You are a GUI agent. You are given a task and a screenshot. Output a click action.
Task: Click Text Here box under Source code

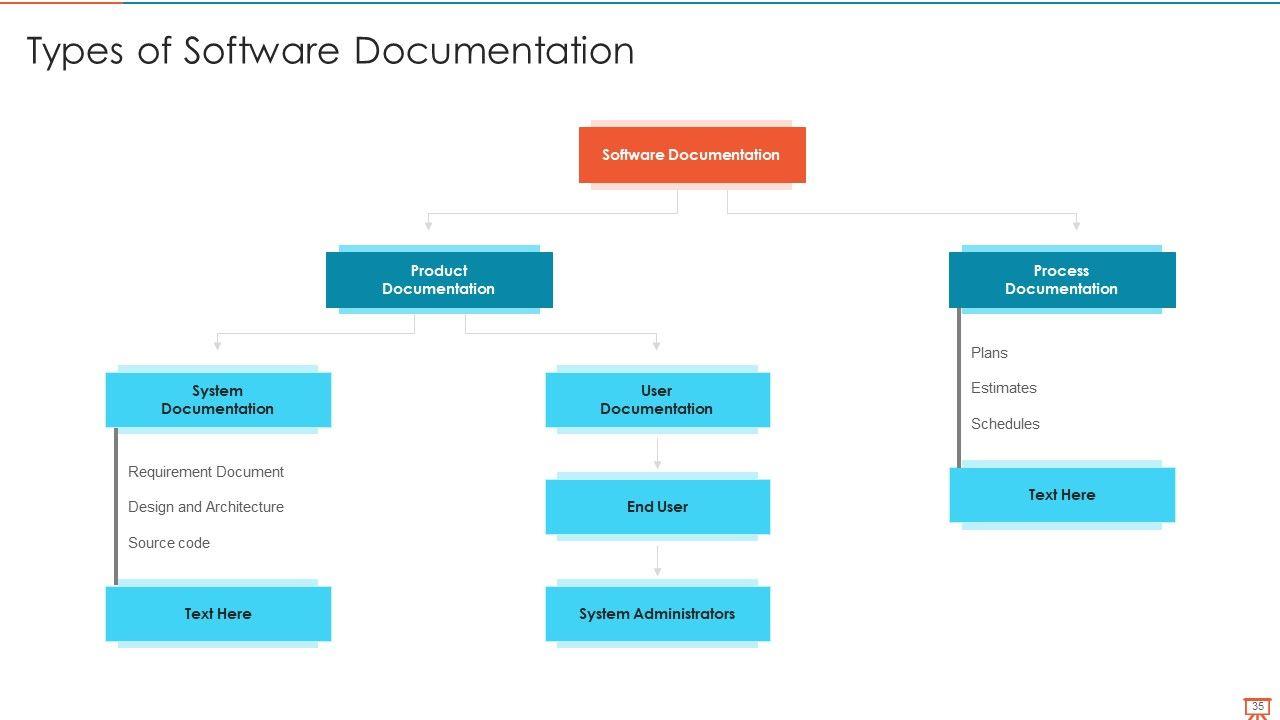(x=217, y=614)
